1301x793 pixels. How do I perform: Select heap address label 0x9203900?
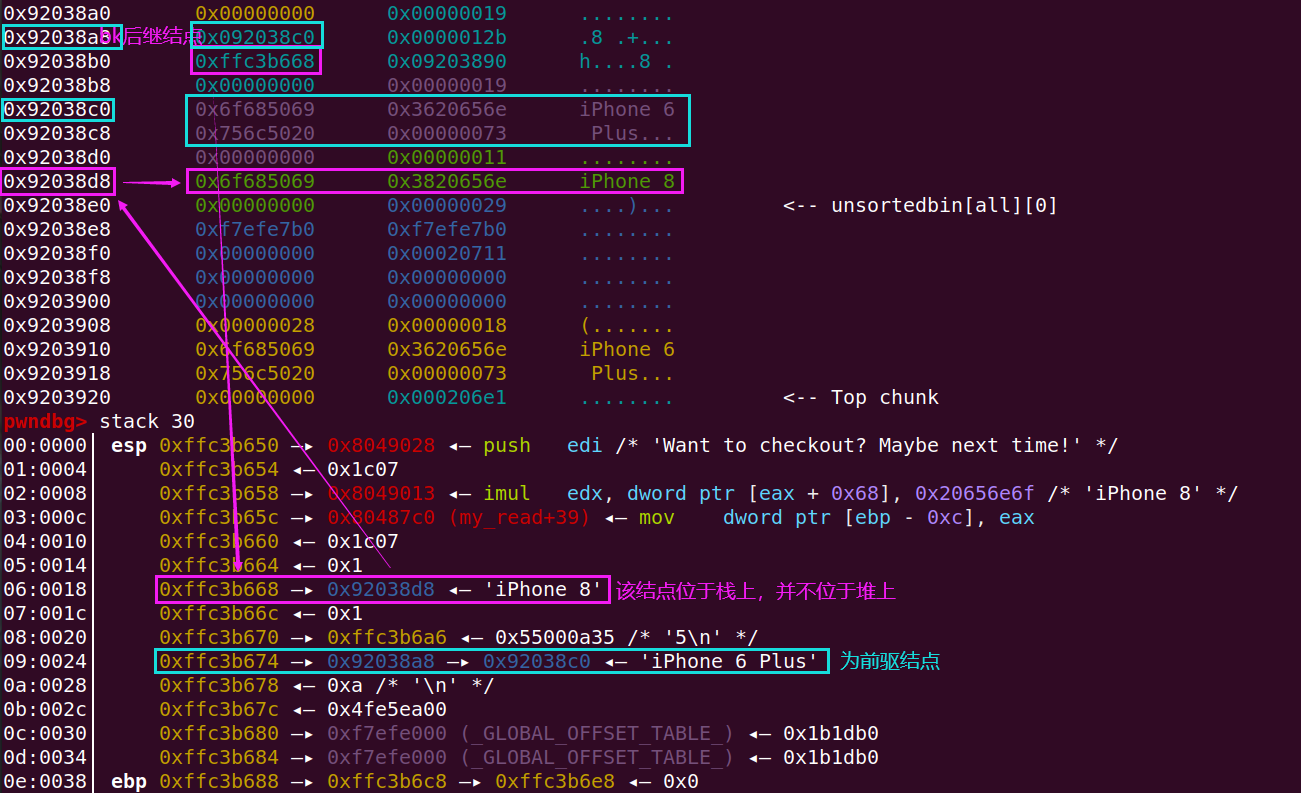[x=57, y=302]
